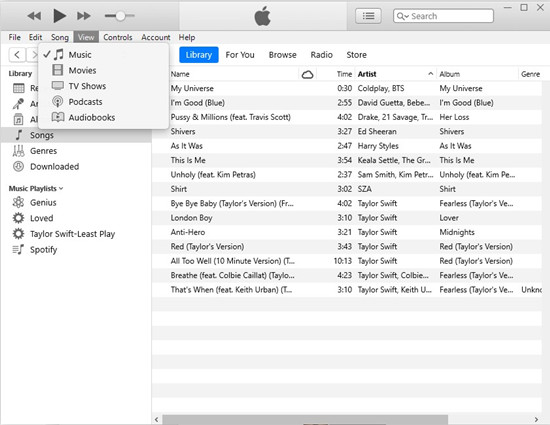
Task: Click the horizontal scrollbar thumb
Action: click(304, 419)
